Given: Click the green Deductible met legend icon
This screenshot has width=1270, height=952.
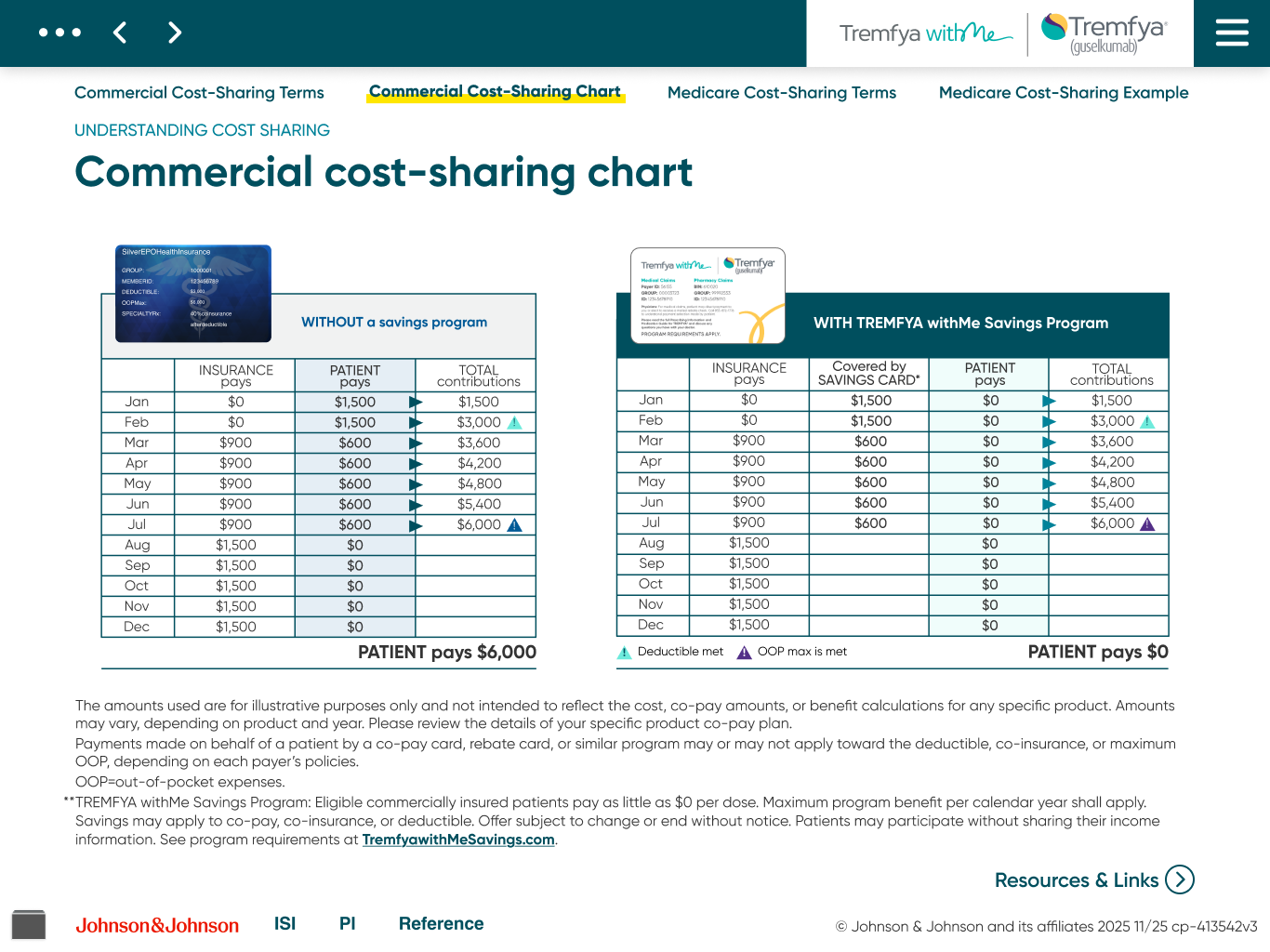Looking at the screenshot, I should (x=625, y=652).
